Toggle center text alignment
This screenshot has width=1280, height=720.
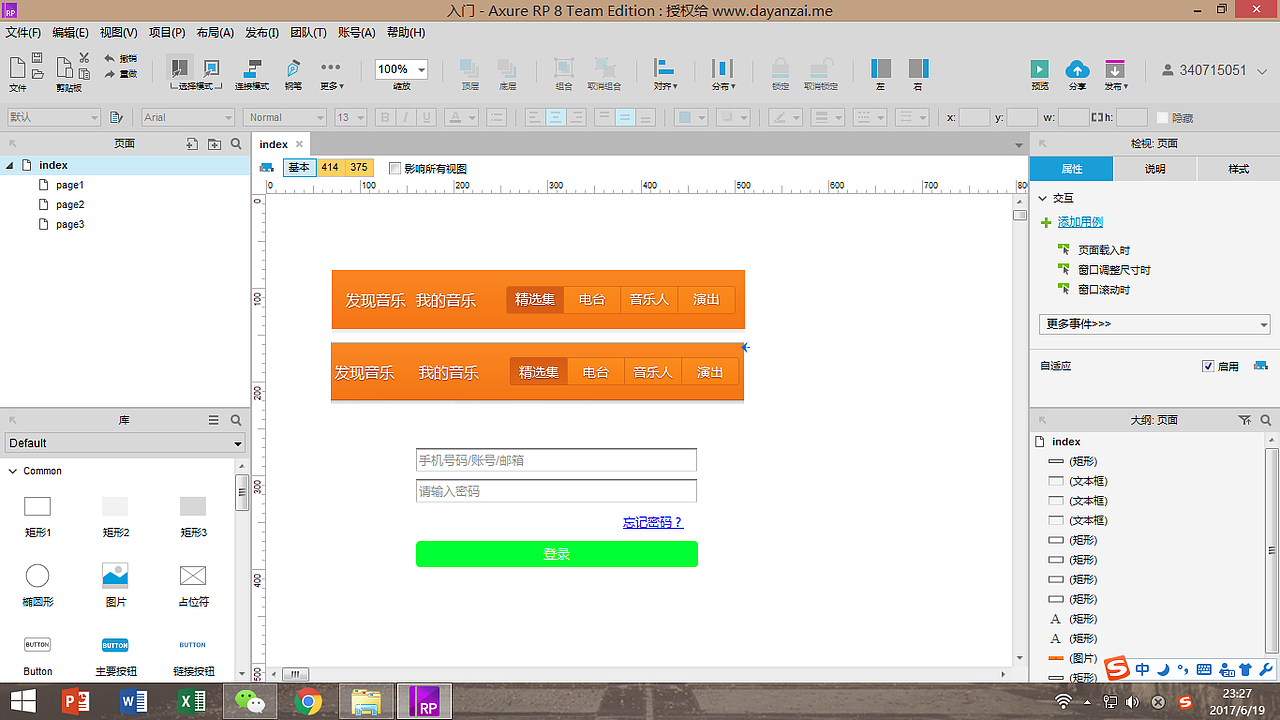[554, 118]
